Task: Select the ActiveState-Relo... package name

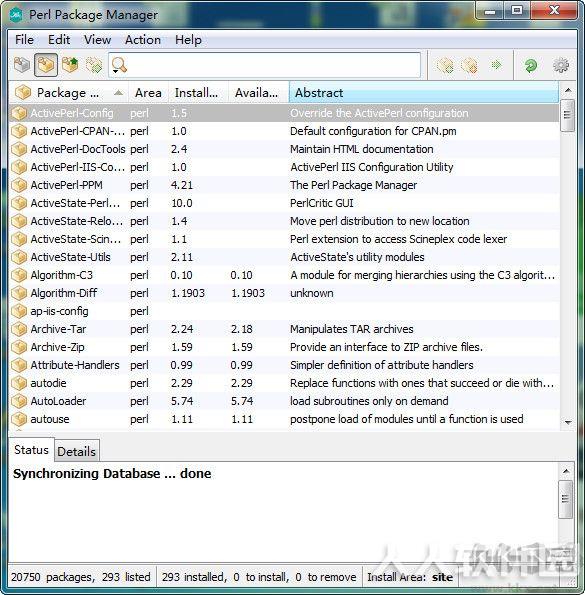Action: (77, 221)
